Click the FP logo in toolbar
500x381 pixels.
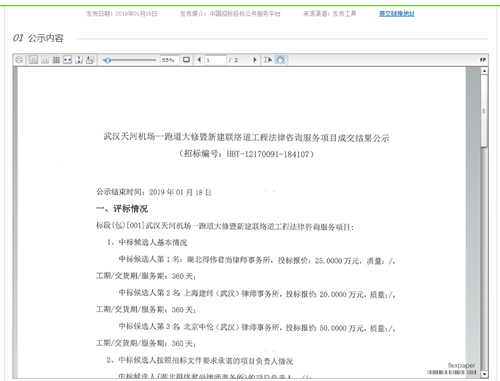tap(483, 60)
